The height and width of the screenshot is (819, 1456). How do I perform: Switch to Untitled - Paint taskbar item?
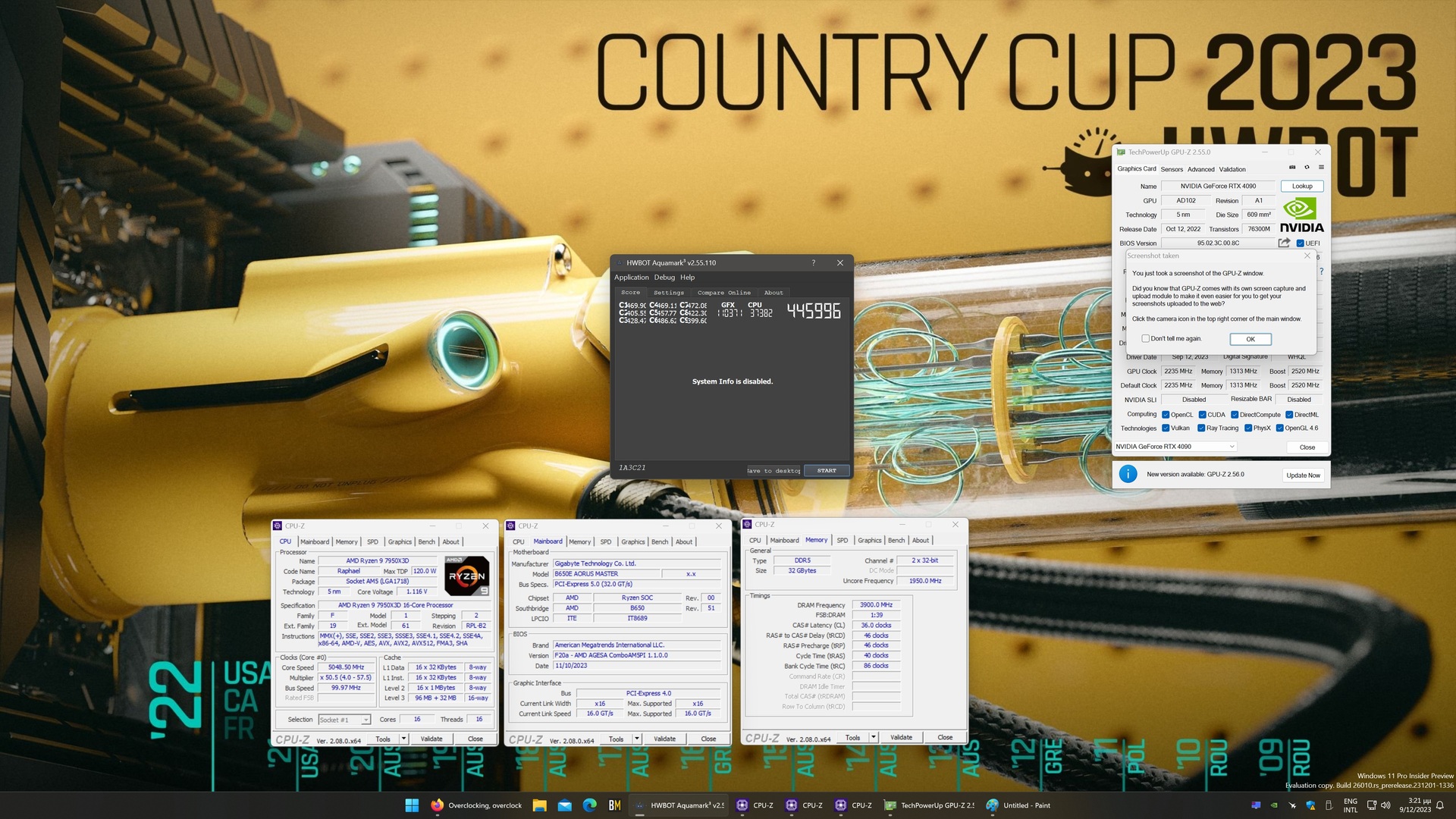click(x=1018, y=805)
